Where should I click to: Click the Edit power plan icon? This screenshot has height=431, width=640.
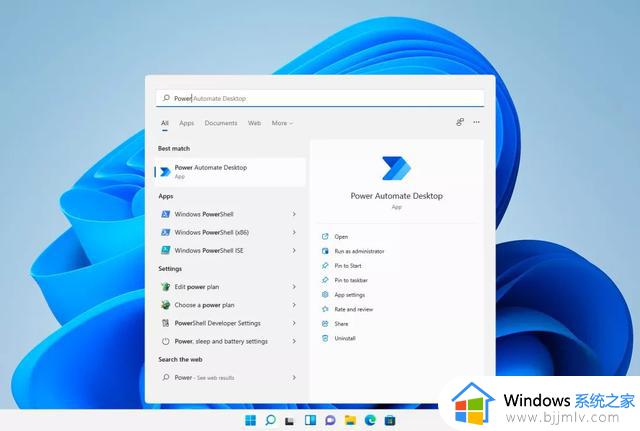165,287
